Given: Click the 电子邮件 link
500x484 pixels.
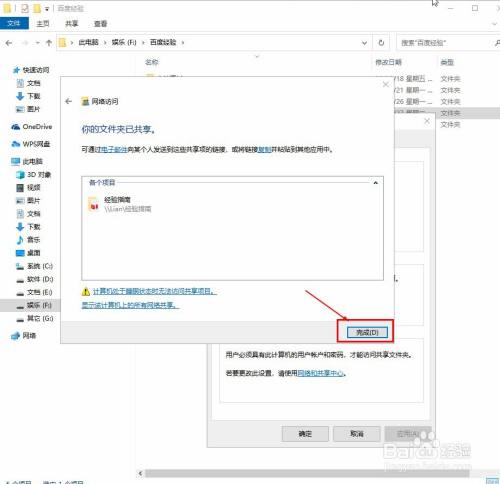Looking at the screenshot, I should click(114, 150).
